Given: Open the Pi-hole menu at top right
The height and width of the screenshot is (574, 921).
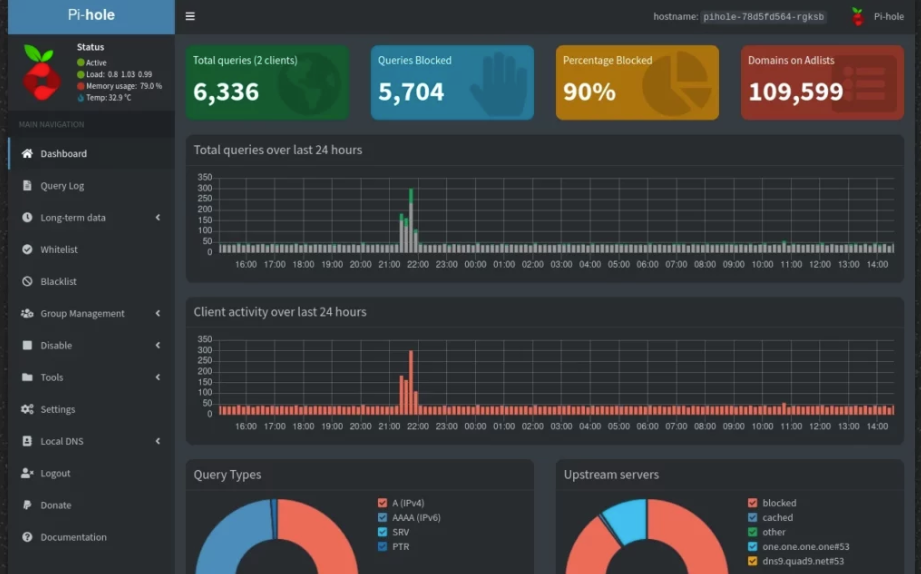Looking at the screenshot, I should pos(878,17).
